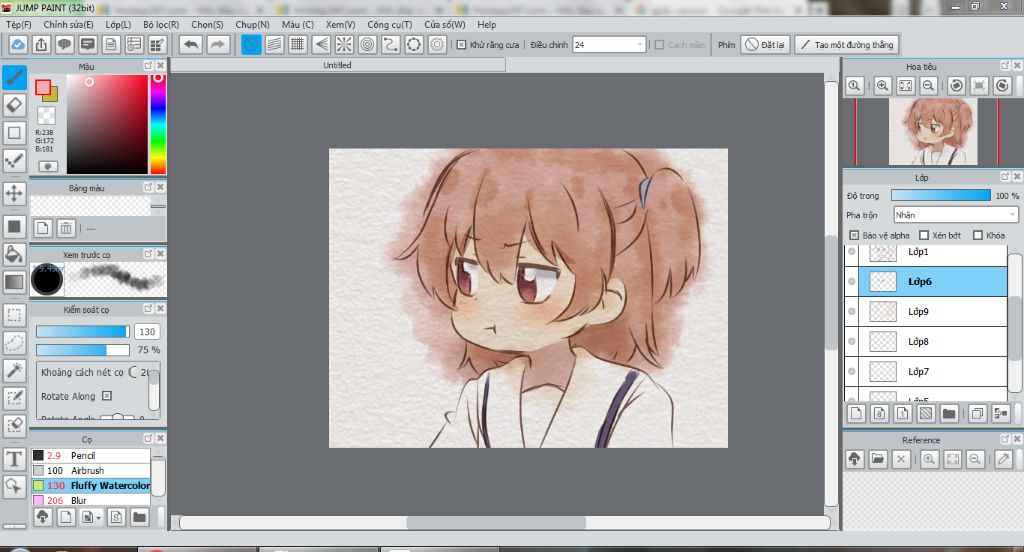Open the Tệp(F) menu
This screenshot has height=552, width=1024.
click(18, 25)
